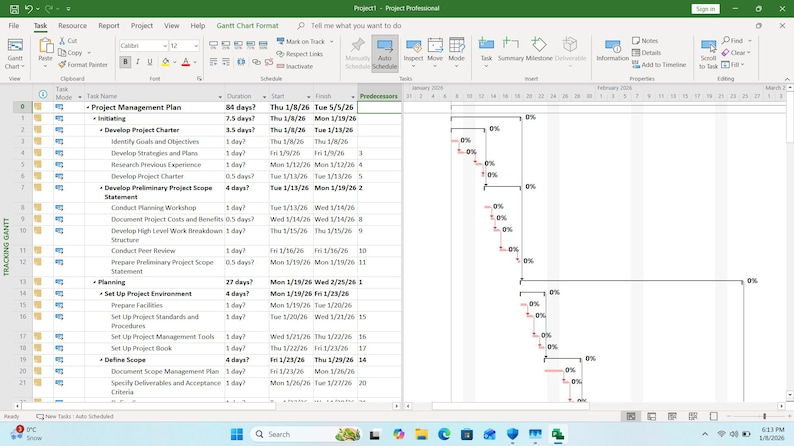
Task: Switch to the Resource tab
Action: (x=72, y=25)
